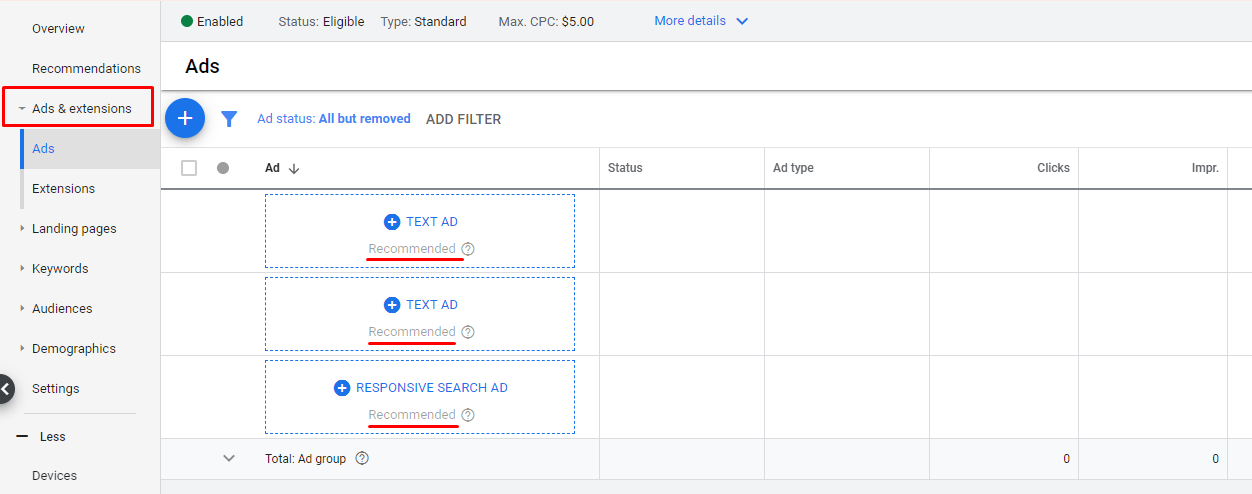Click the Ad status: All but removed filter
This screenshot has width=1252, height=494.
click(x=334, y=118)
